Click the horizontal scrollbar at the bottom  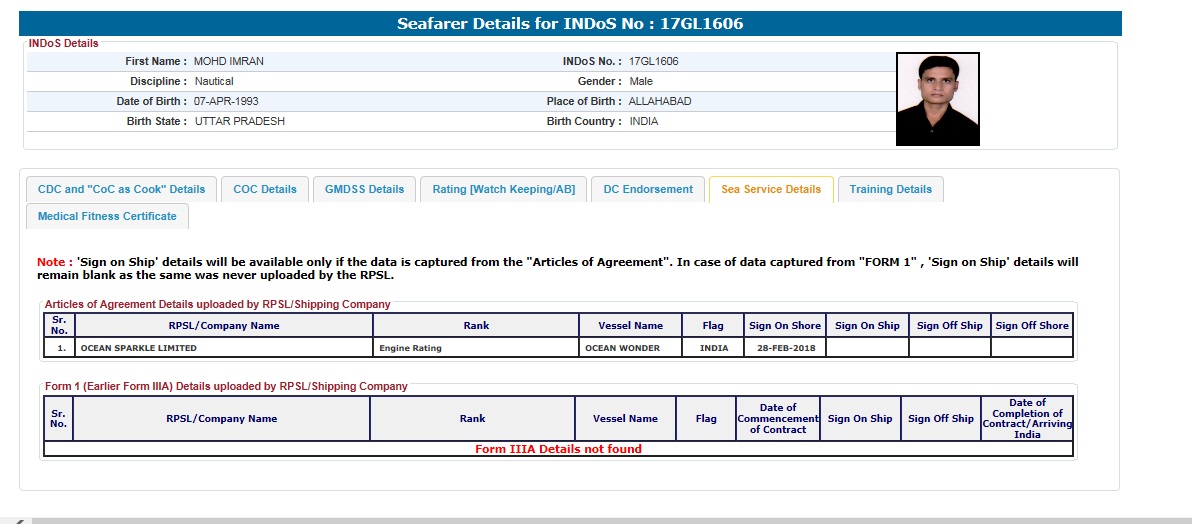click(600, 520)
